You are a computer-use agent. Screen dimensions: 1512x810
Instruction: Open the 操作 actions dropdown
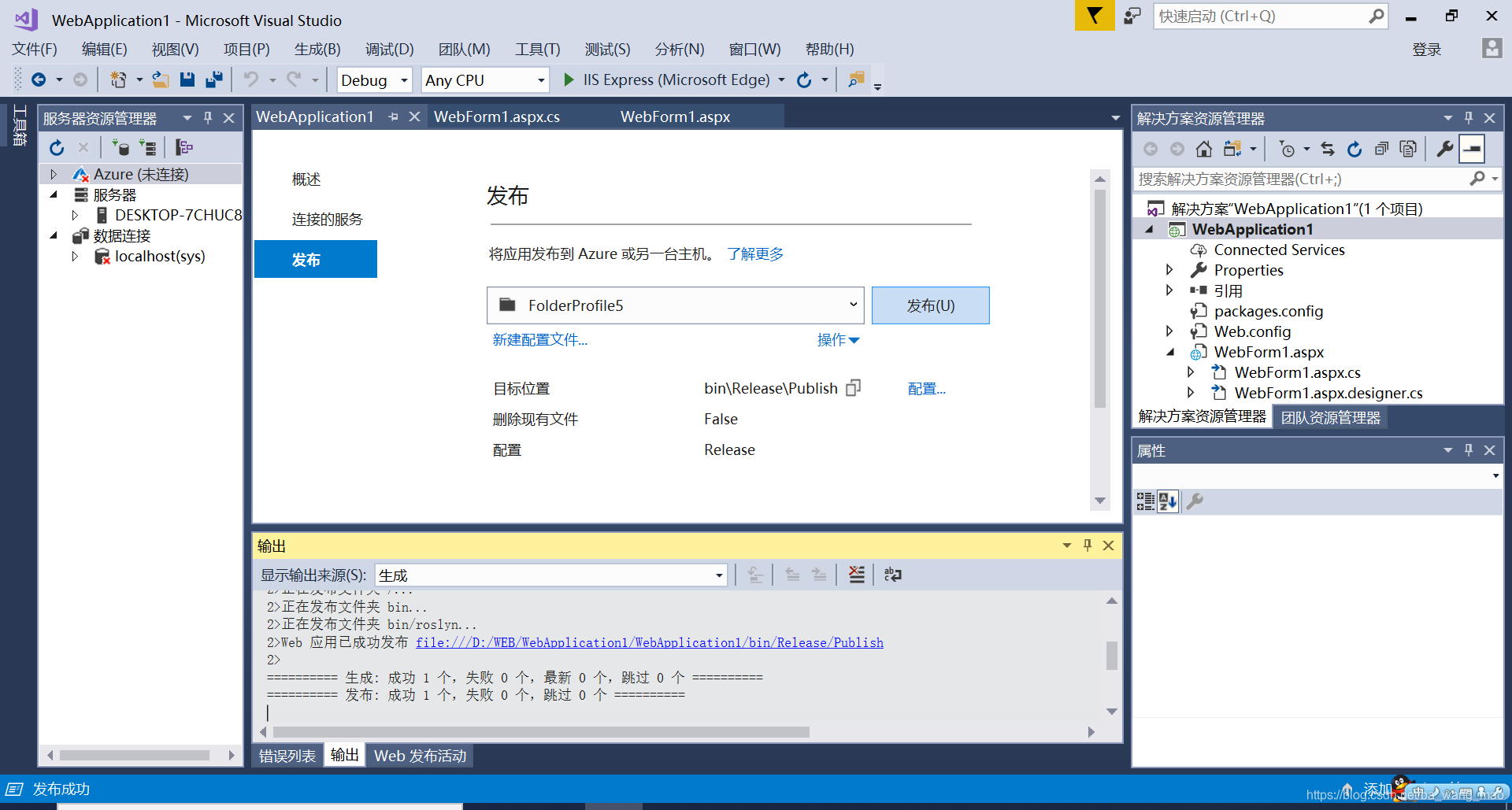pos(838,340)
